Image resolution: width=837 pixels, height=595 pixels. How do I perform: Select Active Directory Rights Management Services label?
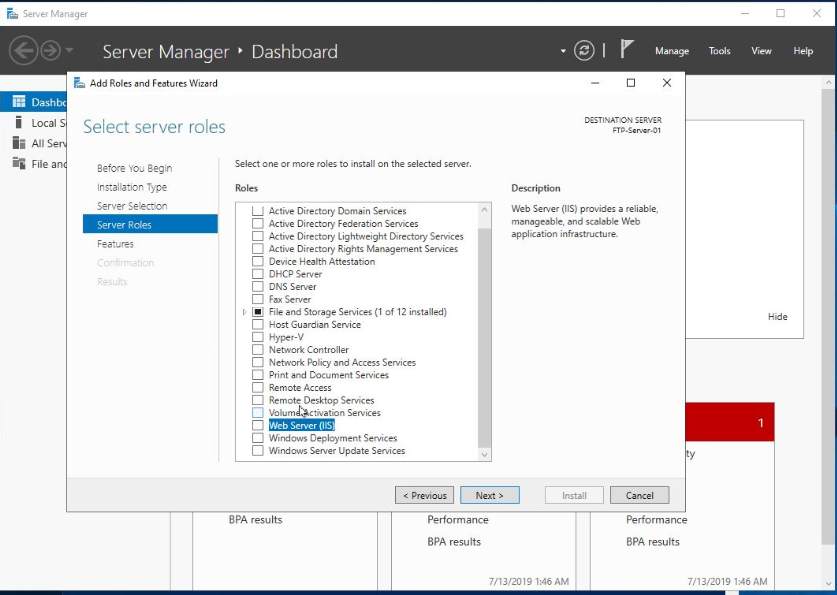click(364, 249)
